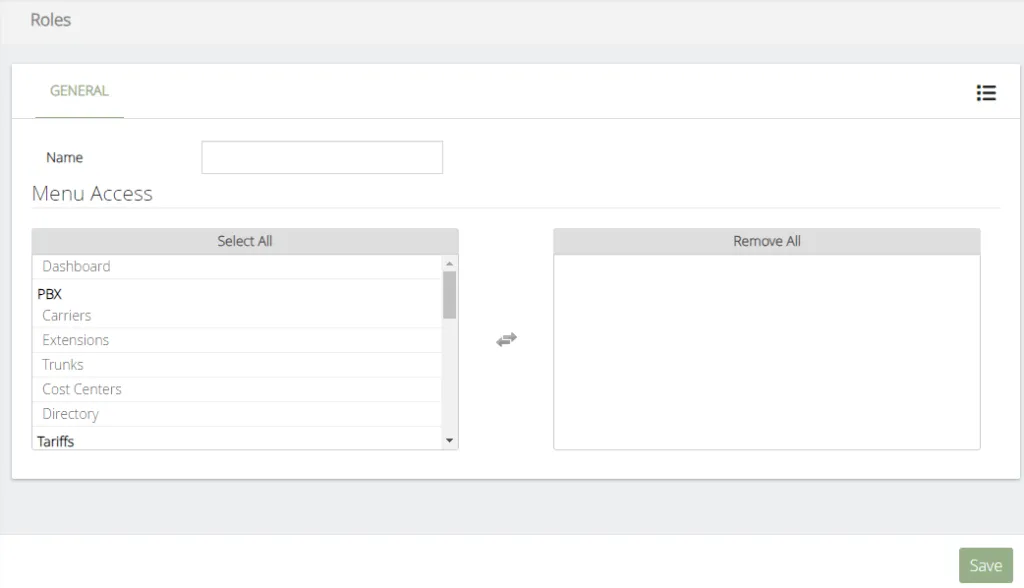Viewport: 1024px width, 588px height.
Task: Focus the Name input field
Action: pos(322,157)
